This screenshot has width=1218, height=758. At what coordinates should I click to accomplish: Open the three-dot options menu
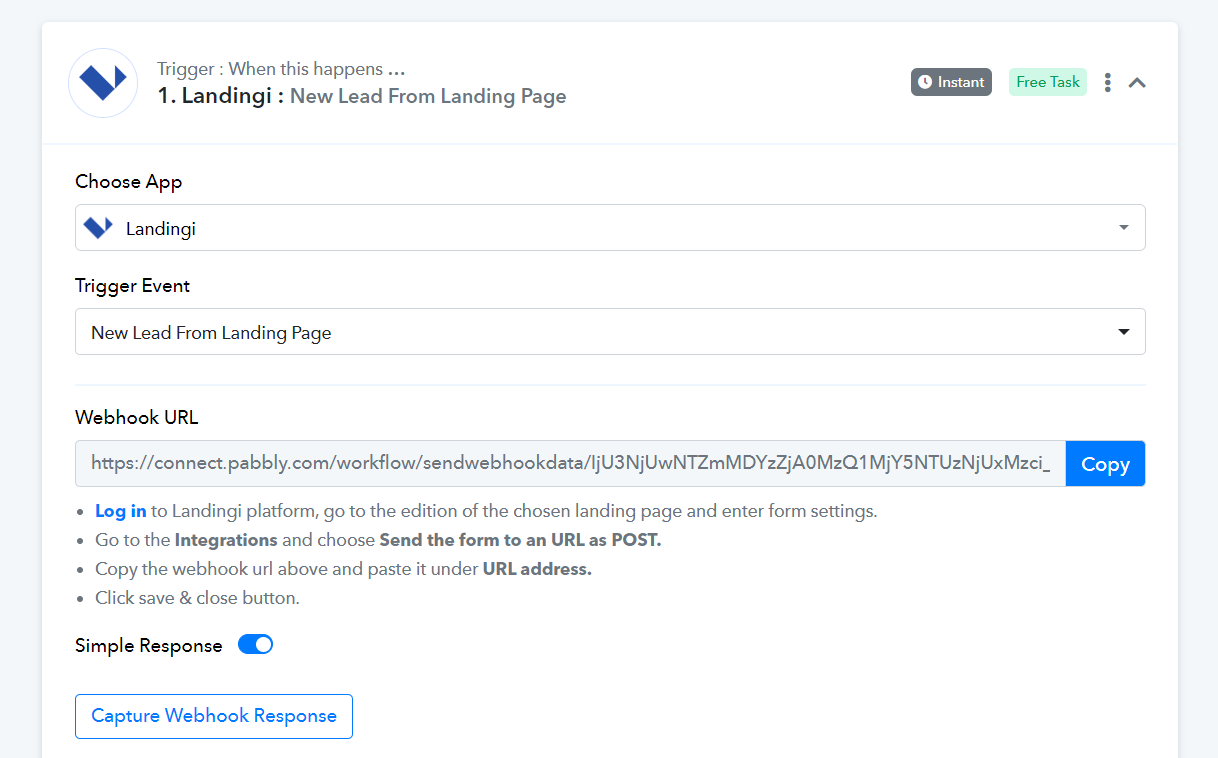pos(1107,82)
